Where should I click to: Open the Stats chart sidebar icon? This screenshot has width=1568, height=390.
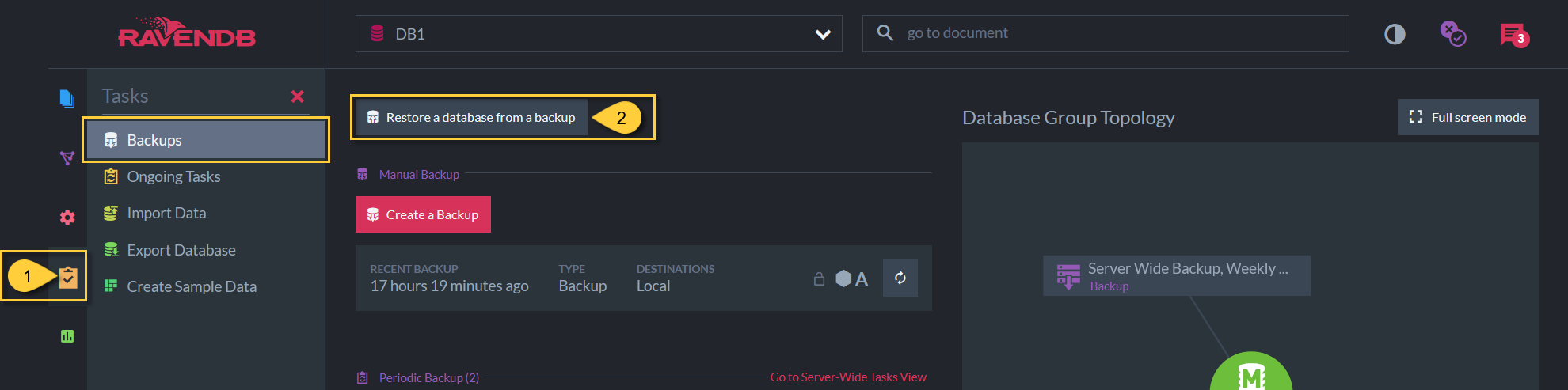67,336
